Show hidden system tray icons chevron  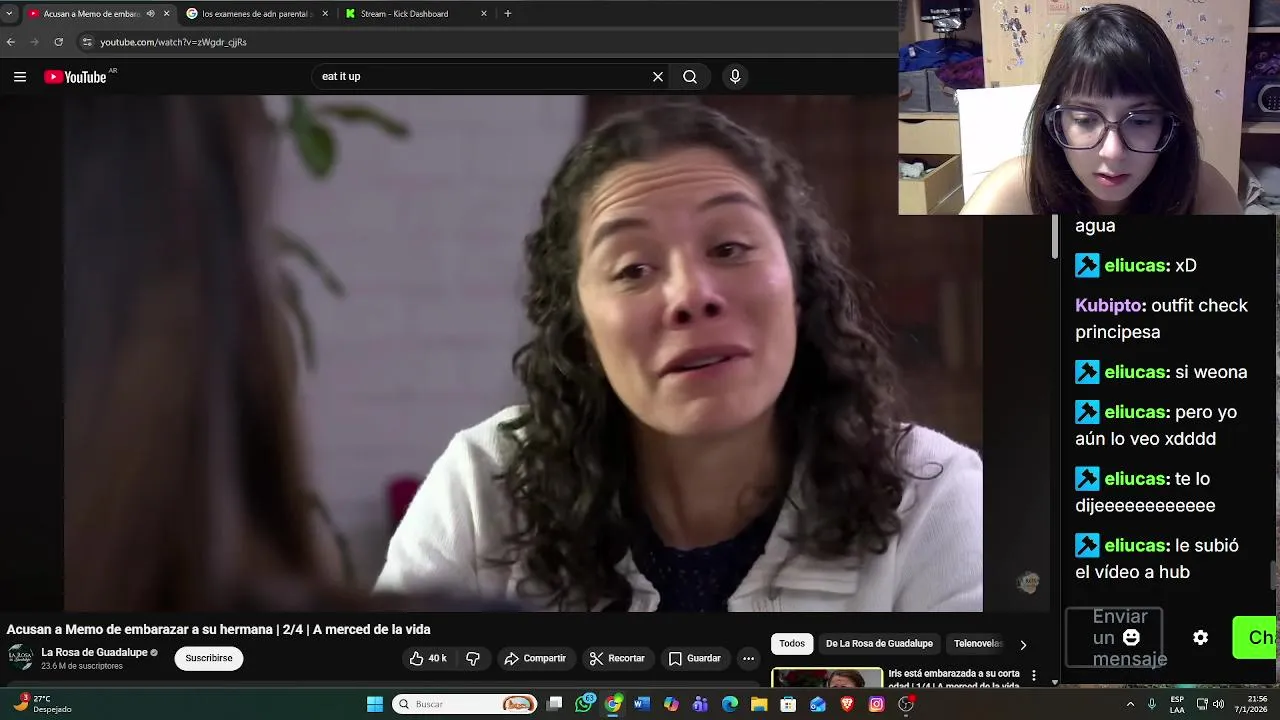(x=1130, y=704)
